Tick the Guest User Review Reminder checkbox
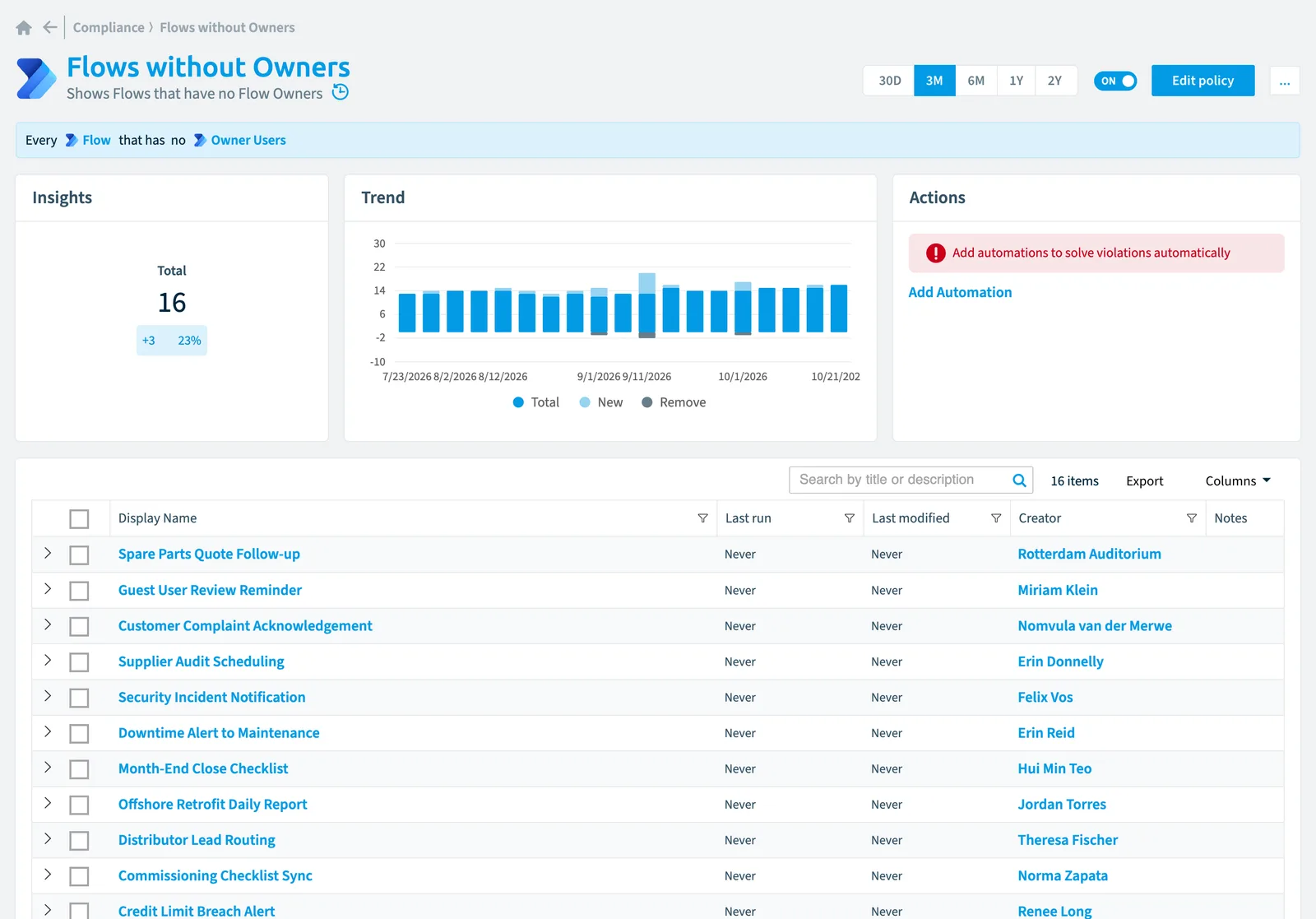This screenshot has width=1316, height=919. 79,591
